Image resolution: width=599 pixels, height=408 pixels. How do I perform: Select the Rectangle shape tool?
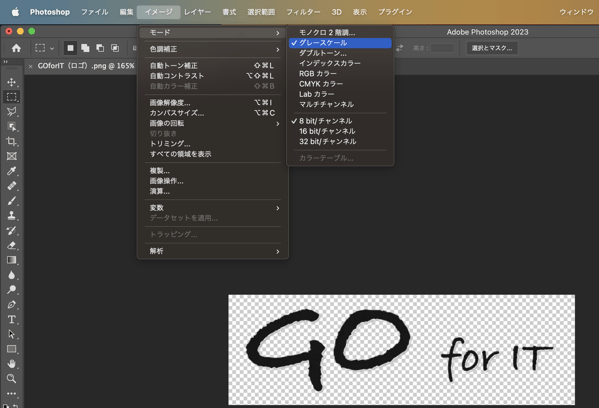[11, 349]
